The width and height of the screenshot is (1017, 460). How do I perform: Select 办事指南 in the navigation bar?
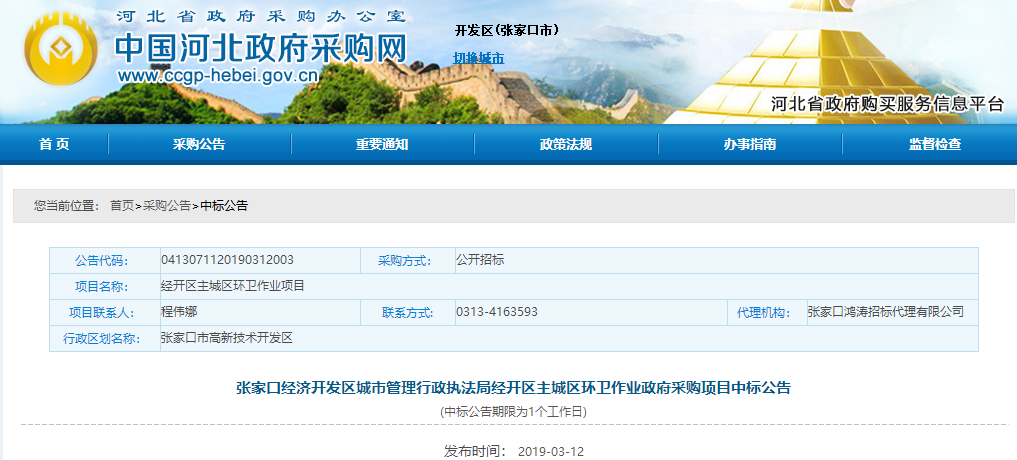pyautogui.click(x=750, y=144)
